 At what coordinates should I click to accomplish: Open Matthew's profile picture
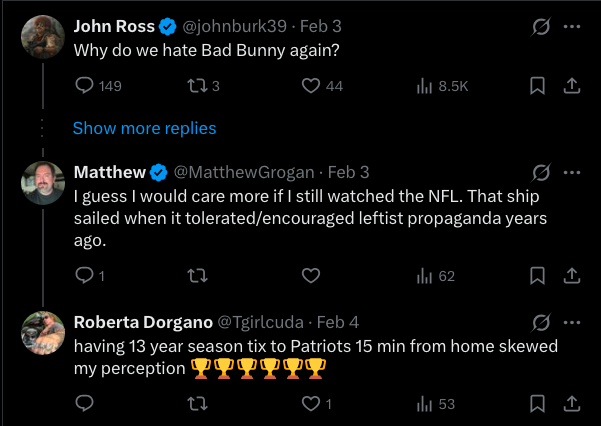(43, 183)
